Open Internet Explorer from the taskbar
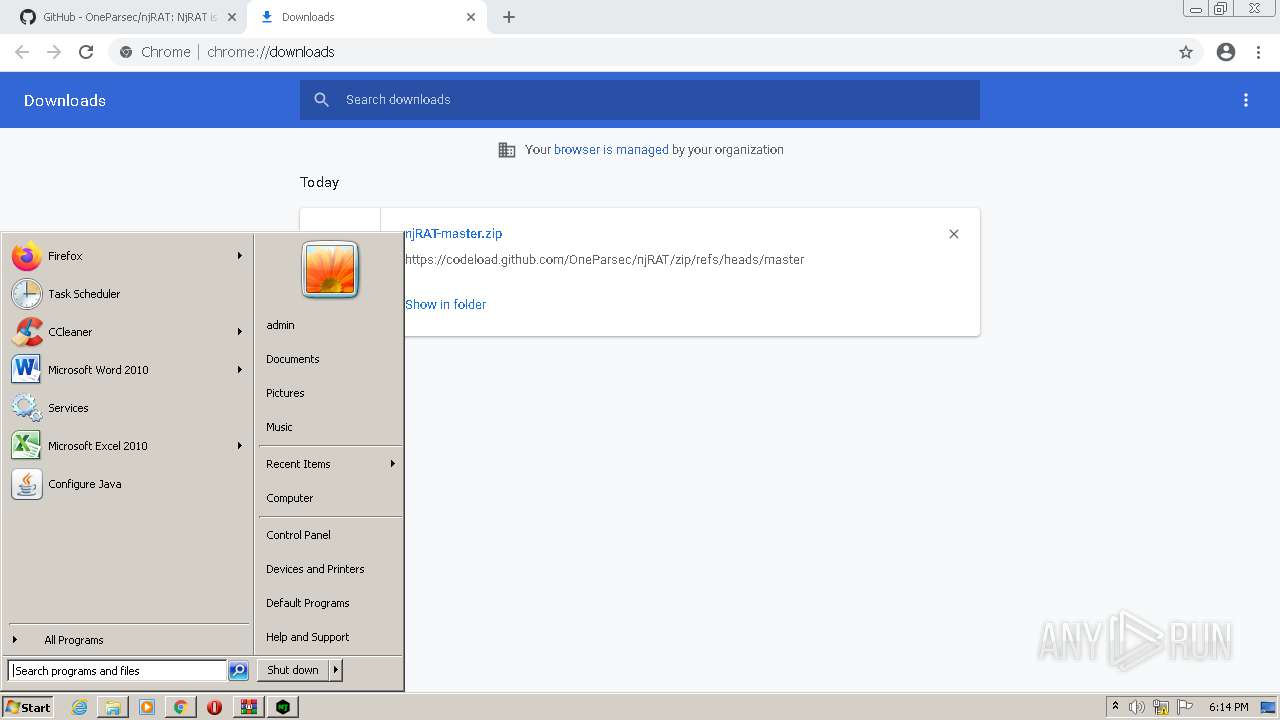Viewport: 1280px width, 720px height. tap(80, 707)
